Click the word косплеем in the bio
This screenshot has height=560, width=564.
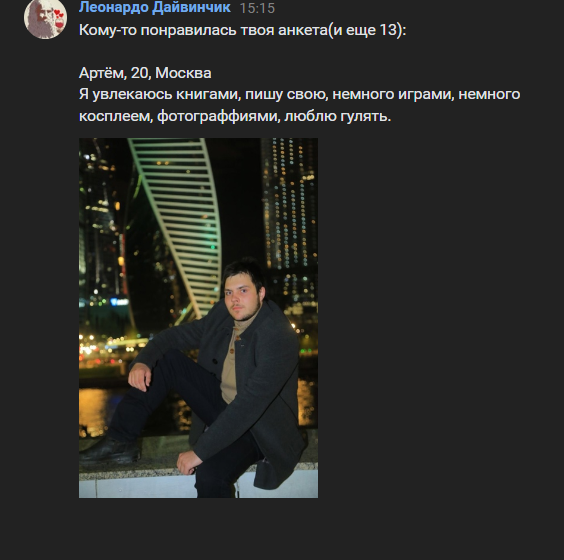(x=116, y=116)
